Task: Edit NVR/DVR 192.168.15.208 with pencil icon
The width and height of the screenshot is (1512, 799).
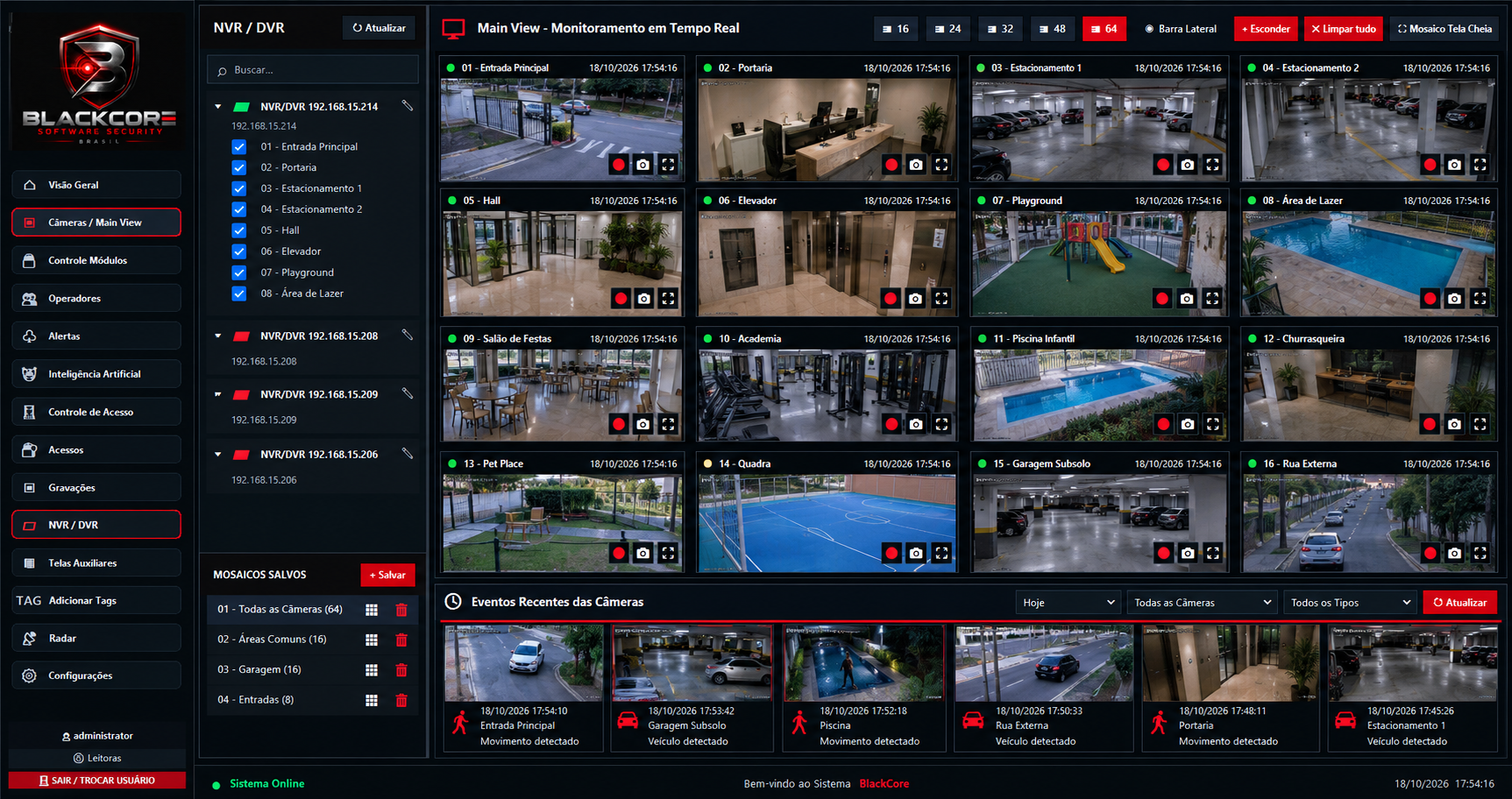Action: [x=408, y=335]
